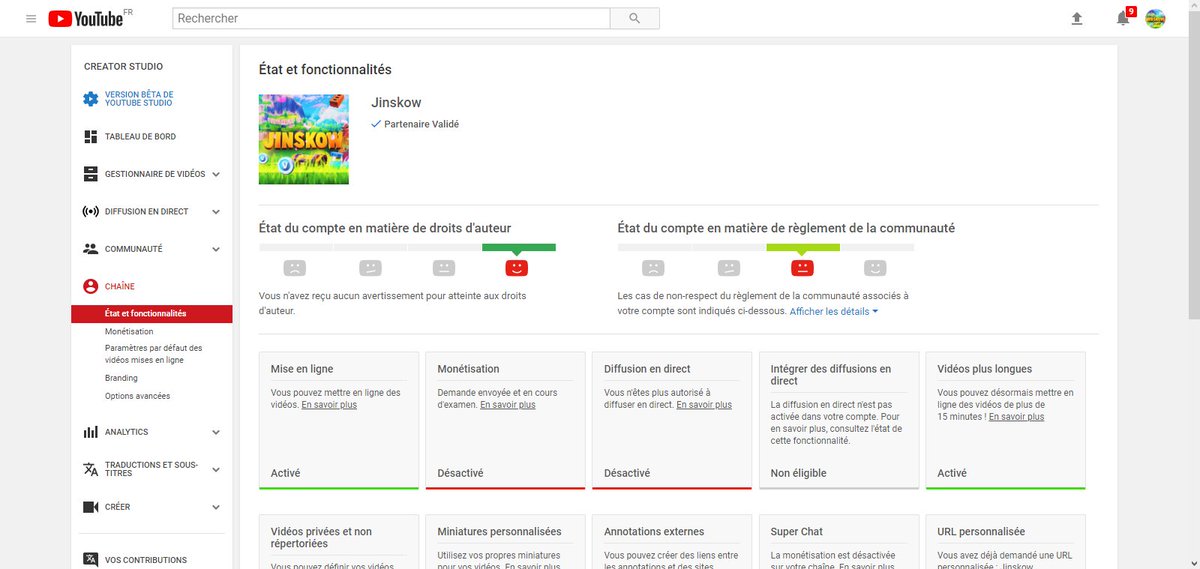Open Paramètres par défaut des vidéos
The height and width of the screenshot is (569, 1200).
click(154, 354)
